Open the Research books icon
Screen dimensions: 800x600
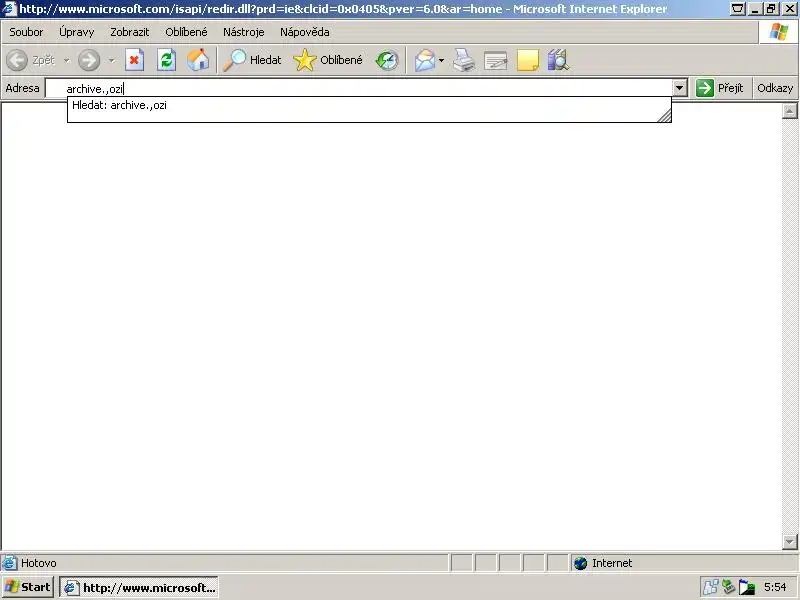coord(559,60)
